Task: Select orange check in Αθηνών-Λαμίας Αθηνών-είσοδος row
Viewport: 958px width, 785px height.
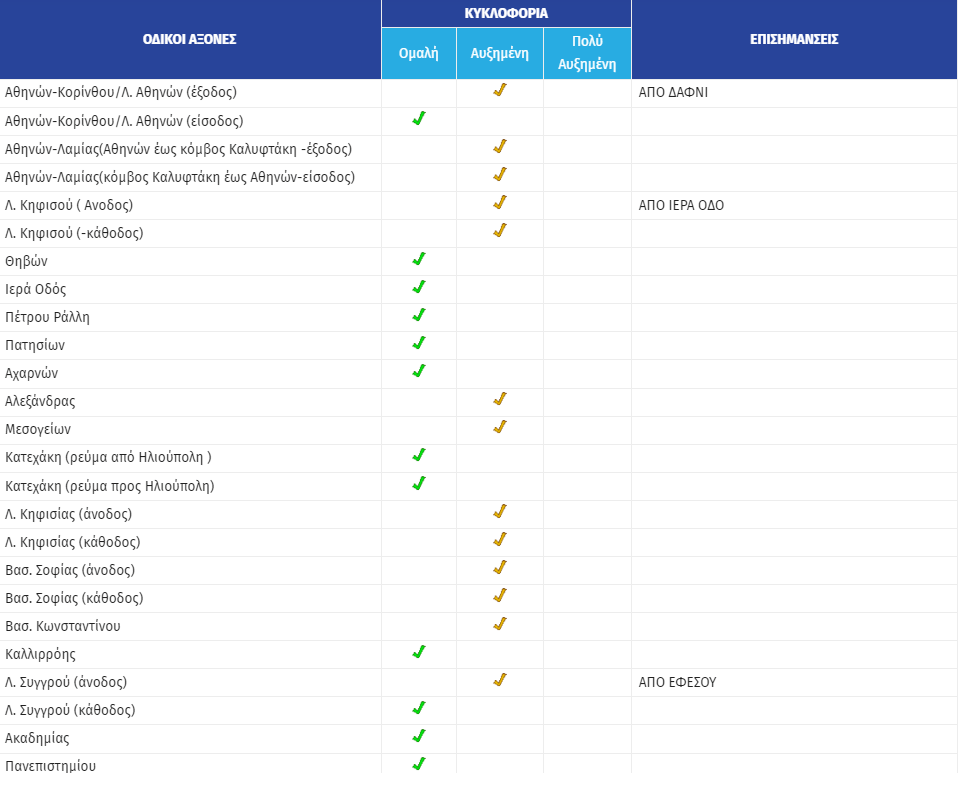Action: point(500,175)
